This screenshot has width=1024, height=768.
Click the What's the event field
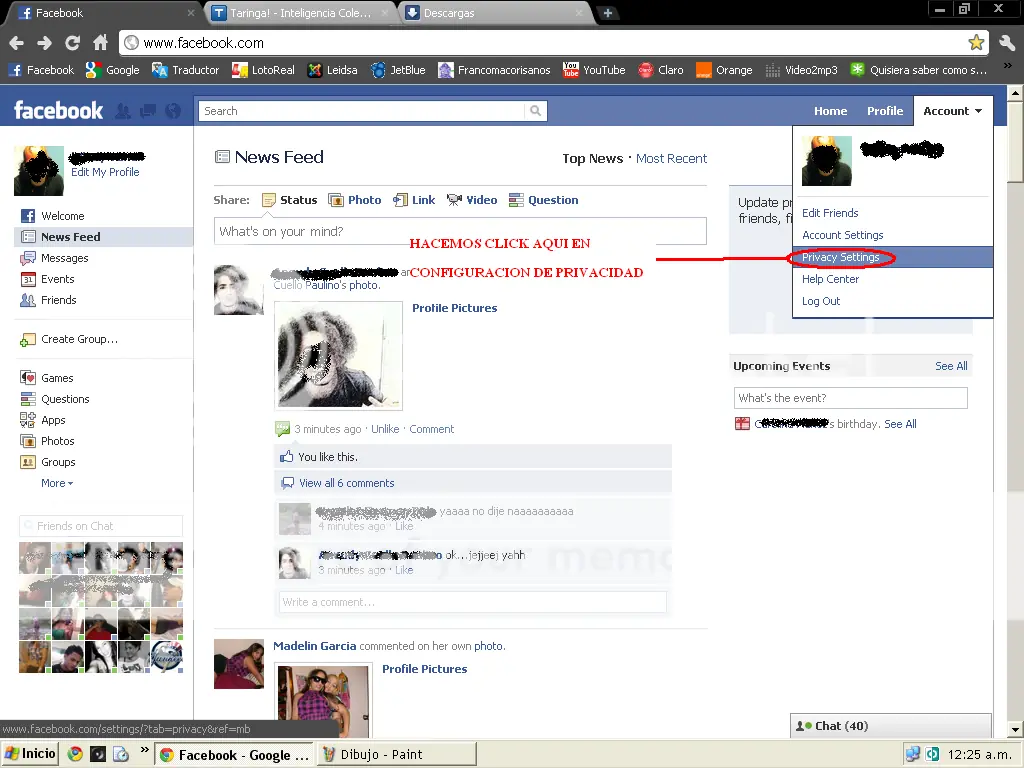[850, 398]
